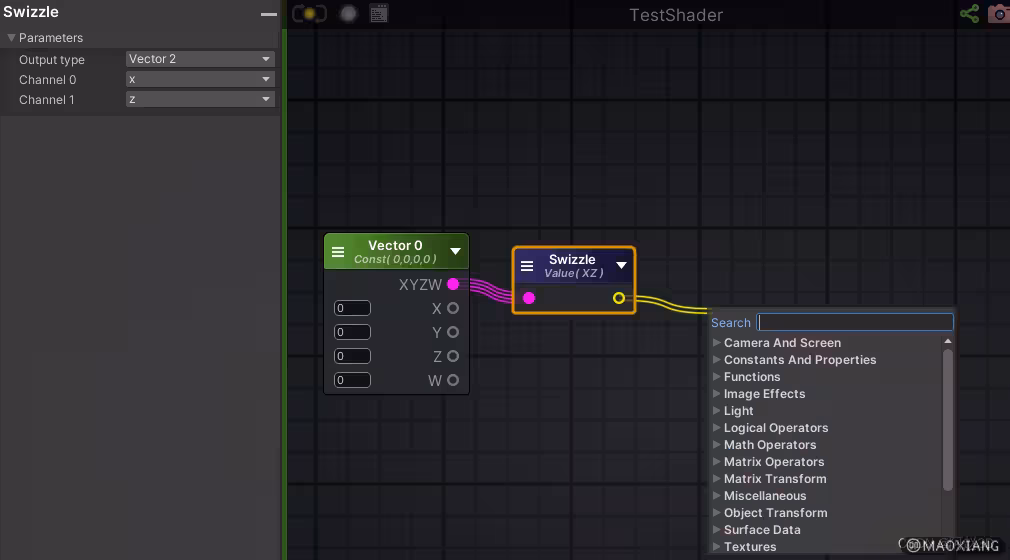Open the Channel 1 dropdown
The image size is (1010, 560).
200,99
